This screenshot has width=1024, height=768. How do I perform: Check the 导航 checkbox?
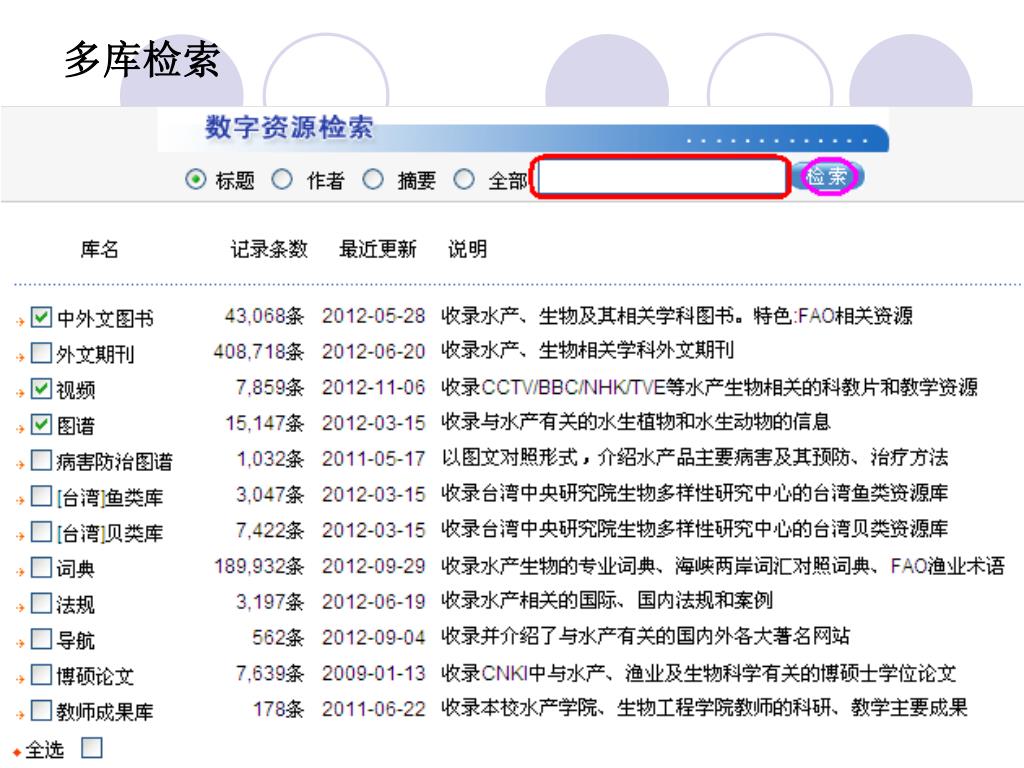40,639
